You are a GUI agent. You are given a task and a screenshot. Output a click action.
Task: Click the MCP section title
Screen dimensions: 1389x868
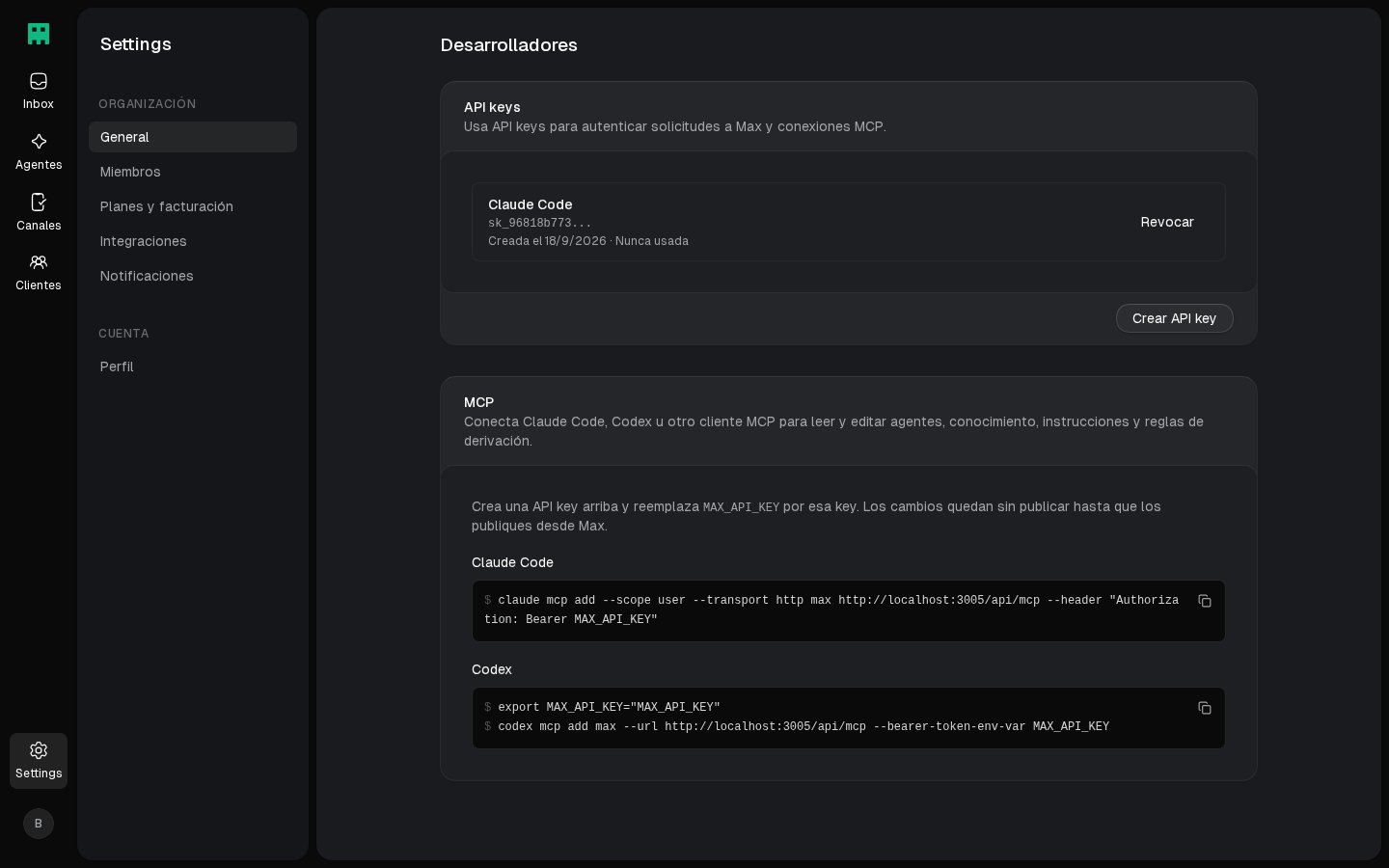pyautogui.click(x=478, y=402)
